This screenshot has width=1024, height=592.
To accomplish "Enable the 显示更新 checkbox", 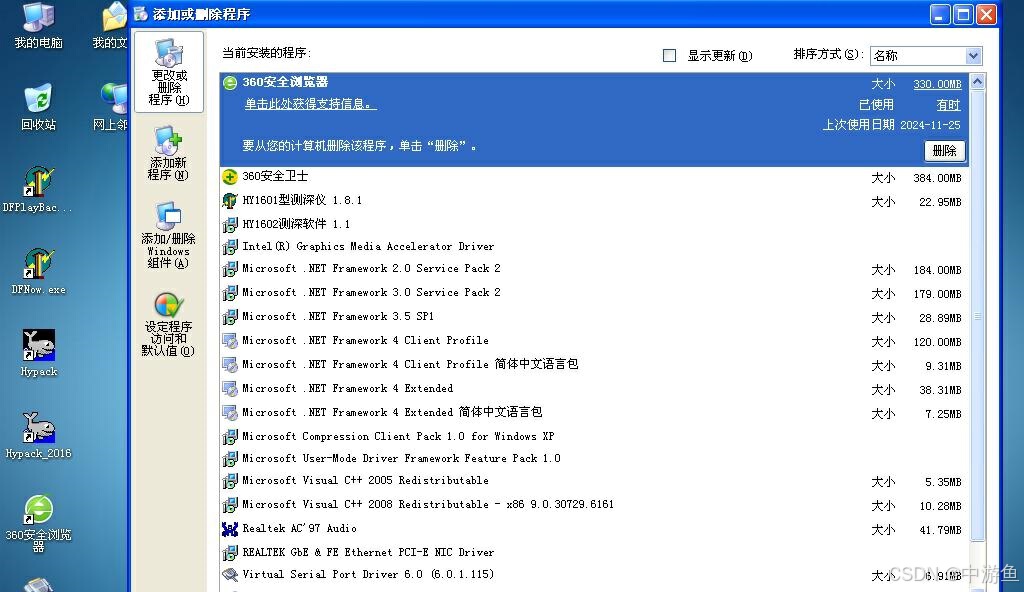I will pos(669,56).
